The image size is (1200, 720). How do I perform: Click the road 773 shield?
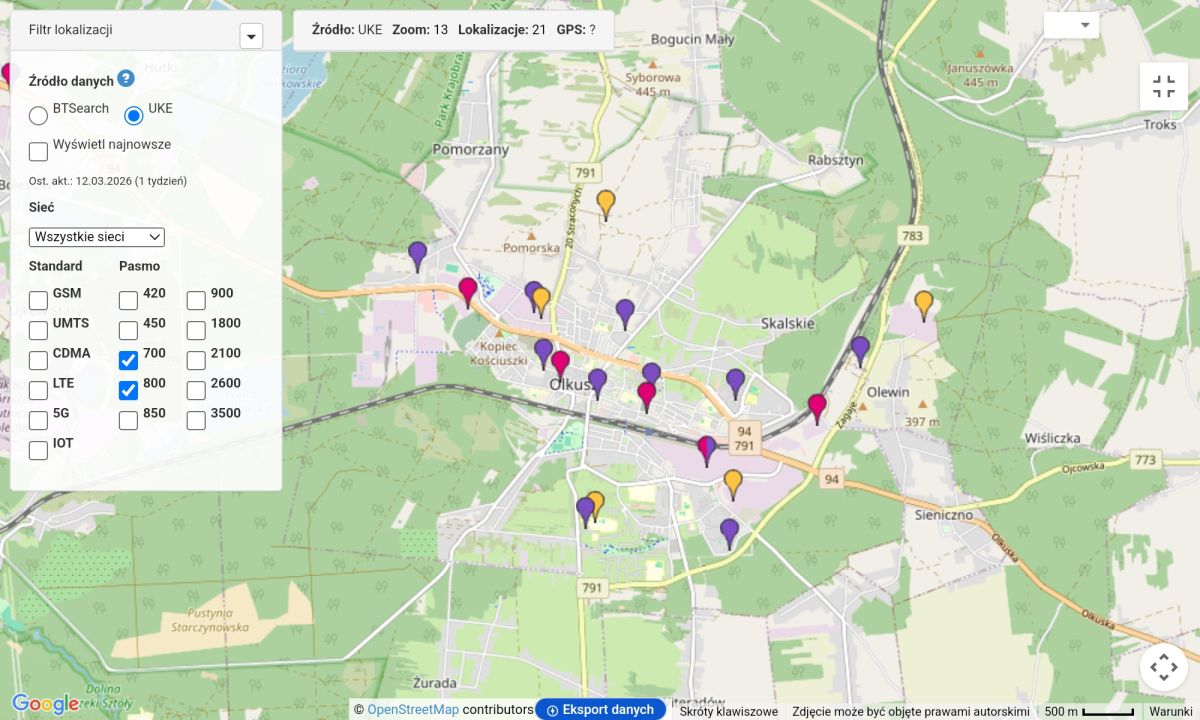(1146, 460)
